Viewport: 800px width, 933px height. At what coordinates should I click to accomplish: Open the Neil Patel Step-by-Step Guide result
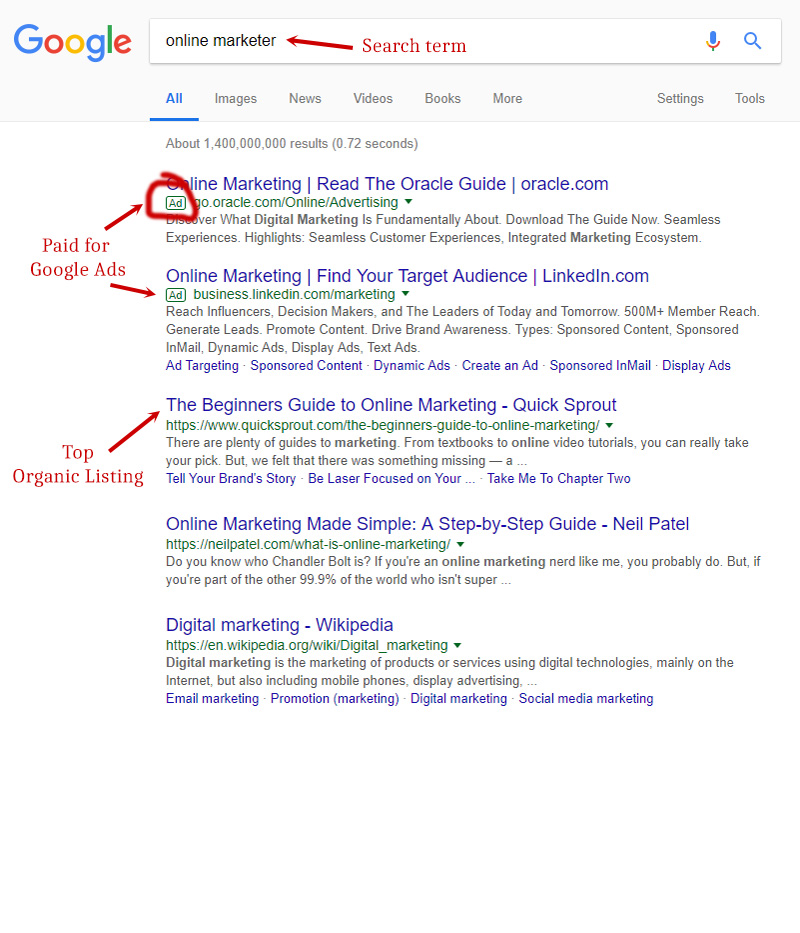pyautogui.click(x=427, y=524)
